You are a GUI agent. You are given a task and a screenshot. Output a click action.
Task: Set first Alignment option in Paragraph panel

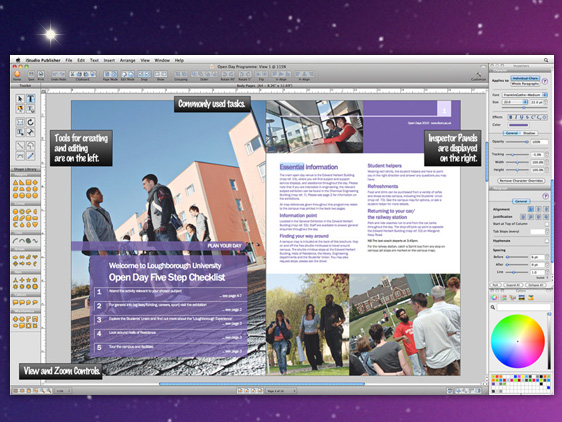coord(531,209)
